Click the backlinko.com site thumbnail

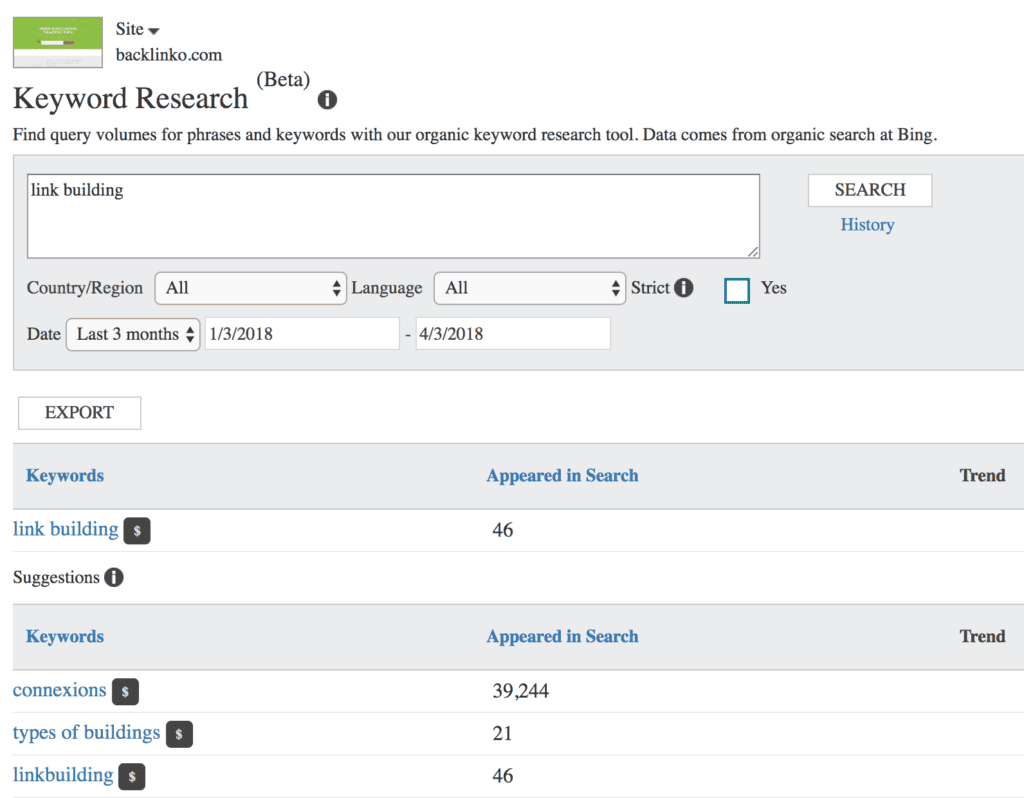[57, 42]
